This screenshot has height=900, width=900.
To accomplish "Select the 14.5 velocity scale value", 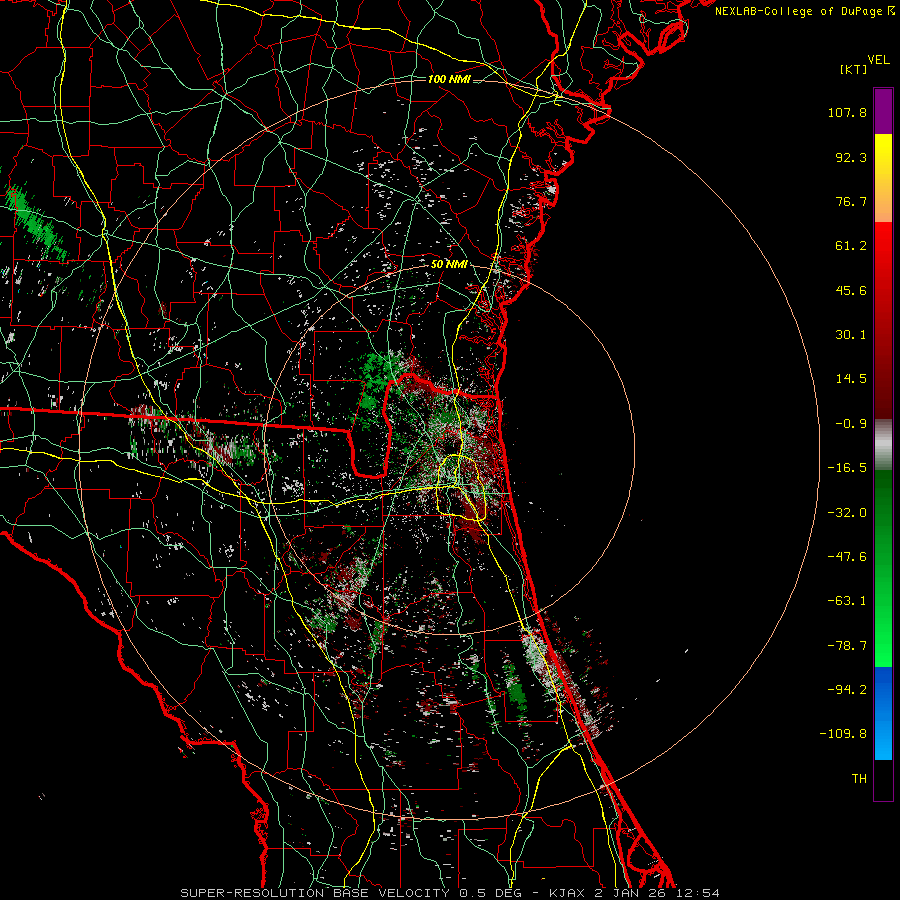I will click(851, 379).
